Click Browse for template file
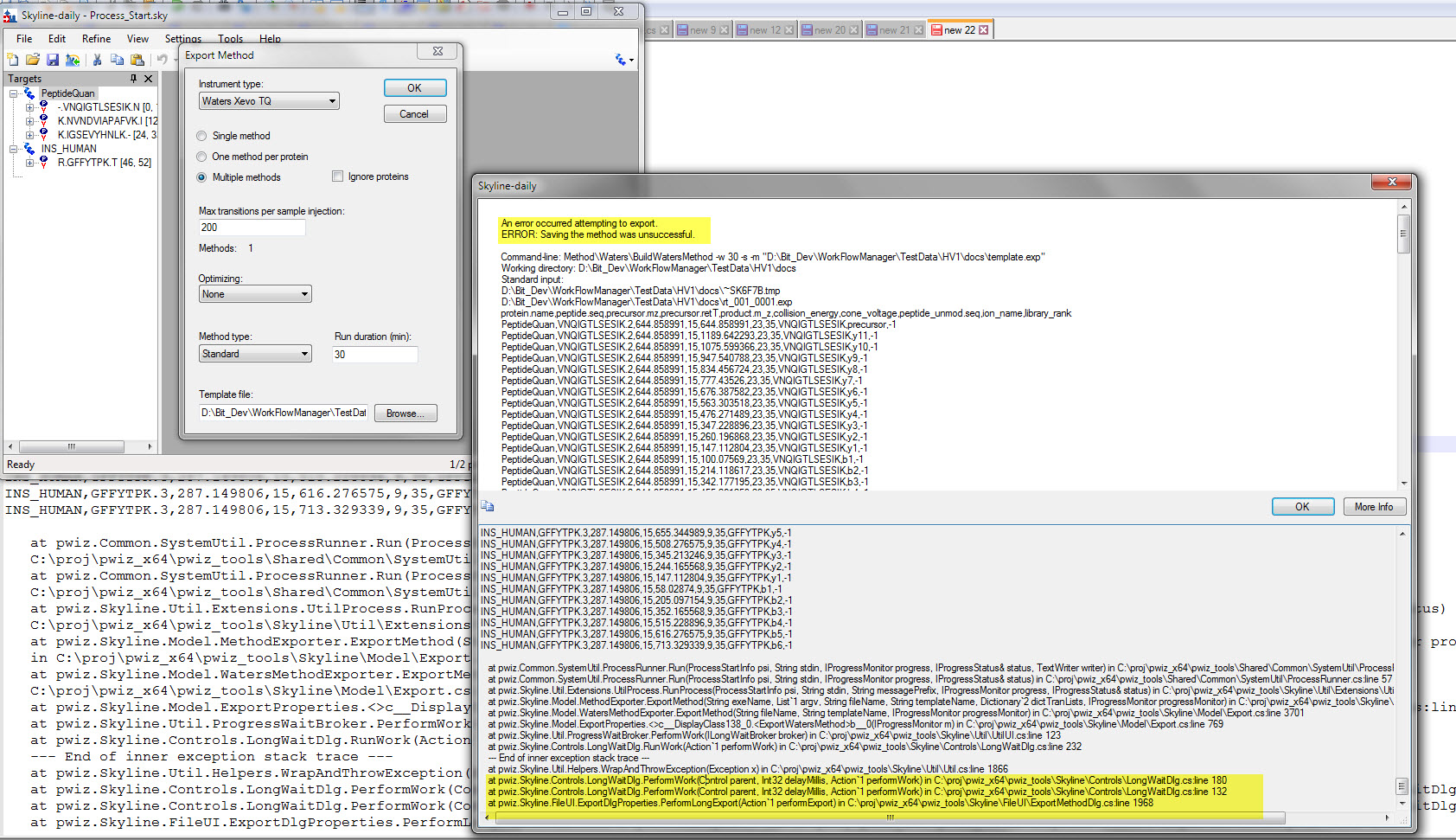This screenshot has width=1456, height=840. 405,414
